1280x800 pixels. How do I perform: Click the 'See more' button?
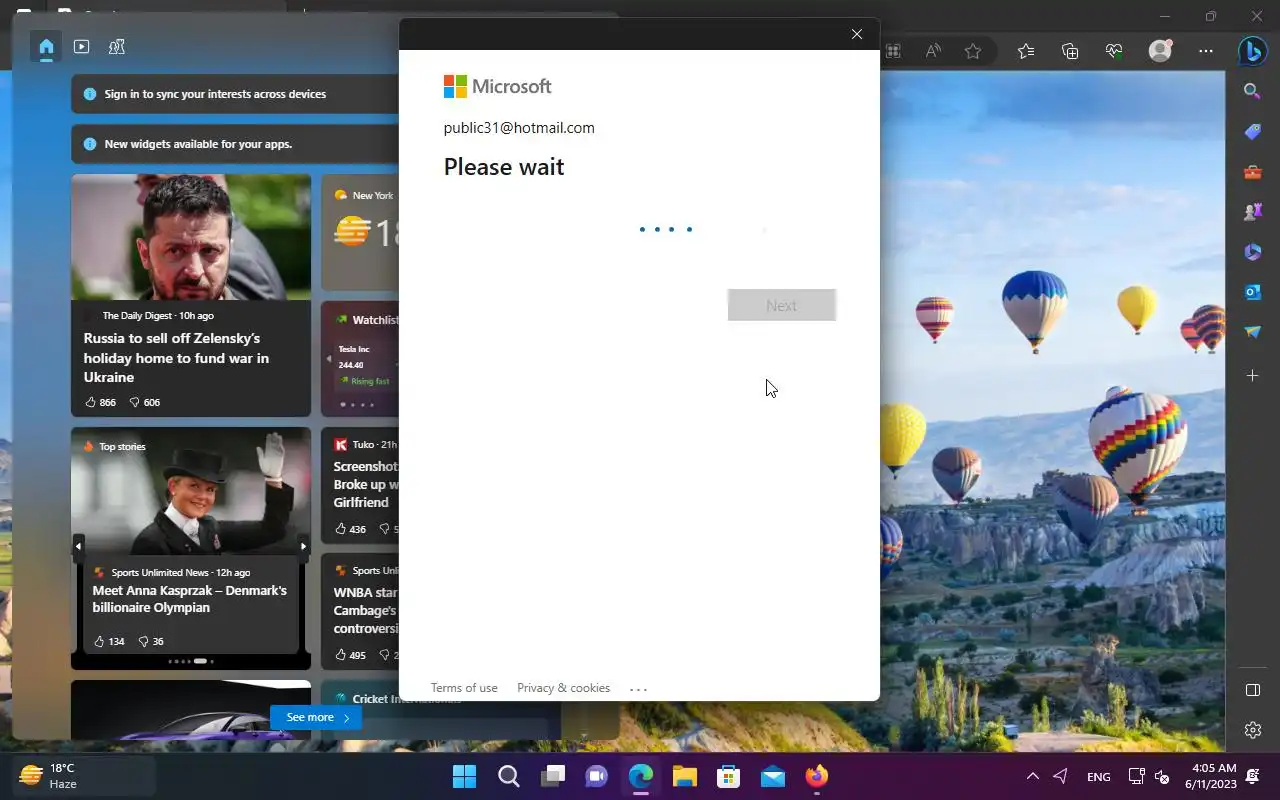point(316,717)
